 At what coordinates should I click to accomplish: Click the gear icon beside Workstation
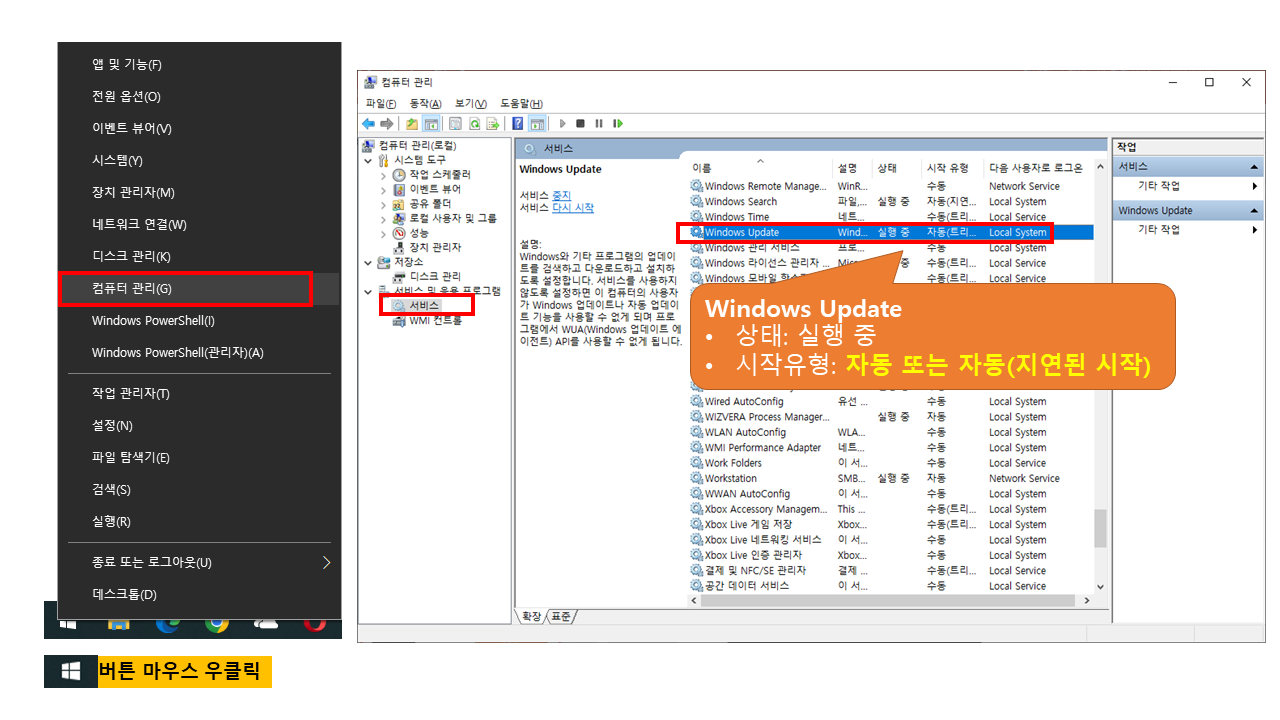pyautogui.click(x=697, y=478)
